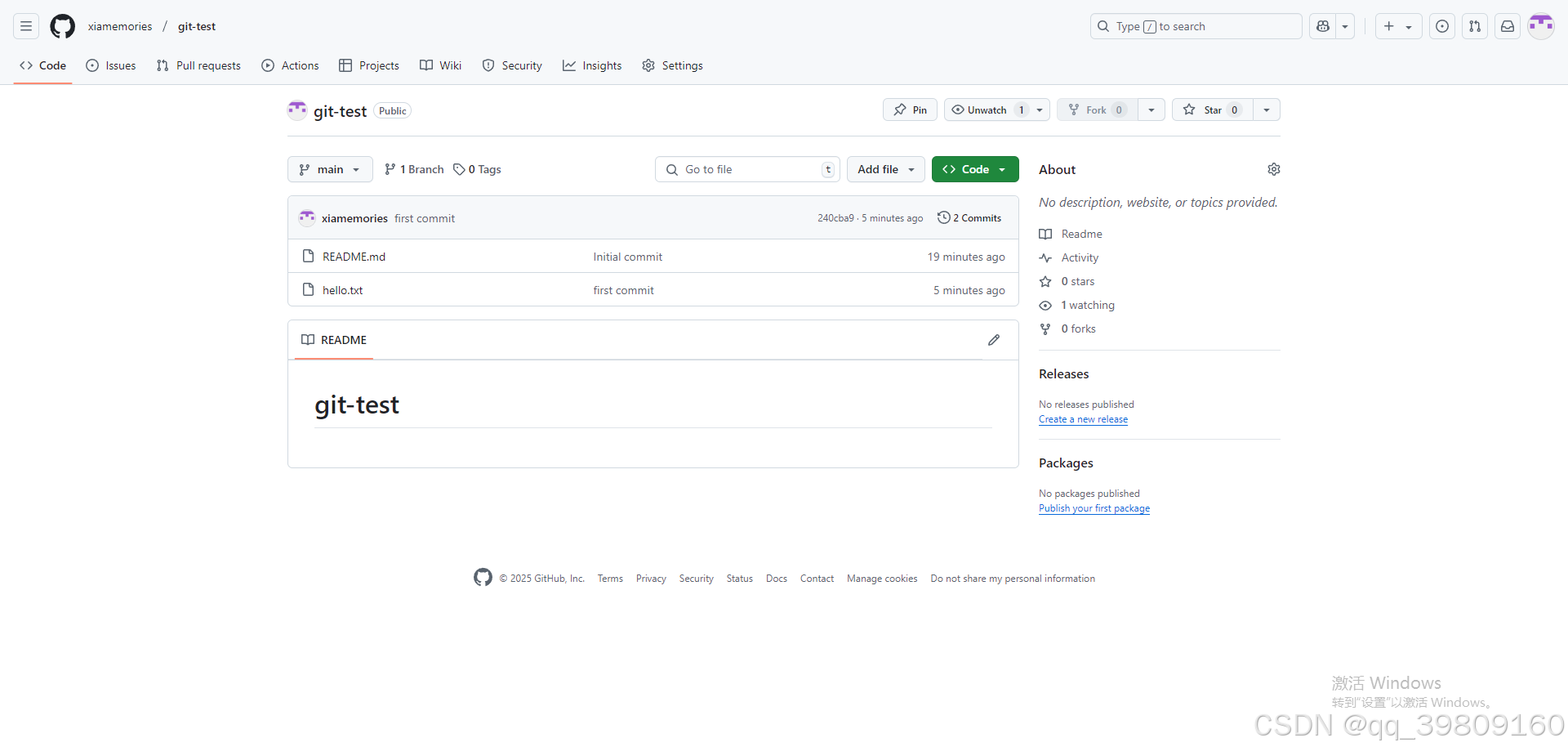The width and height of the screenshot is (1568, 751).
Task: Switch to the Pull requests tab
Action: coord(198,65)
